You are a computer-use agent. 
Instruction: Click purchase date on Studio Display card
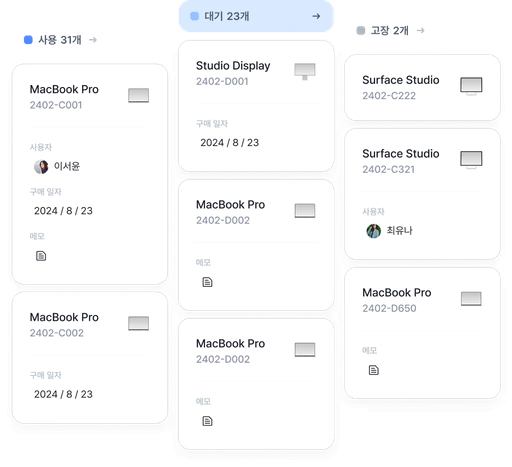click(230, 143)
